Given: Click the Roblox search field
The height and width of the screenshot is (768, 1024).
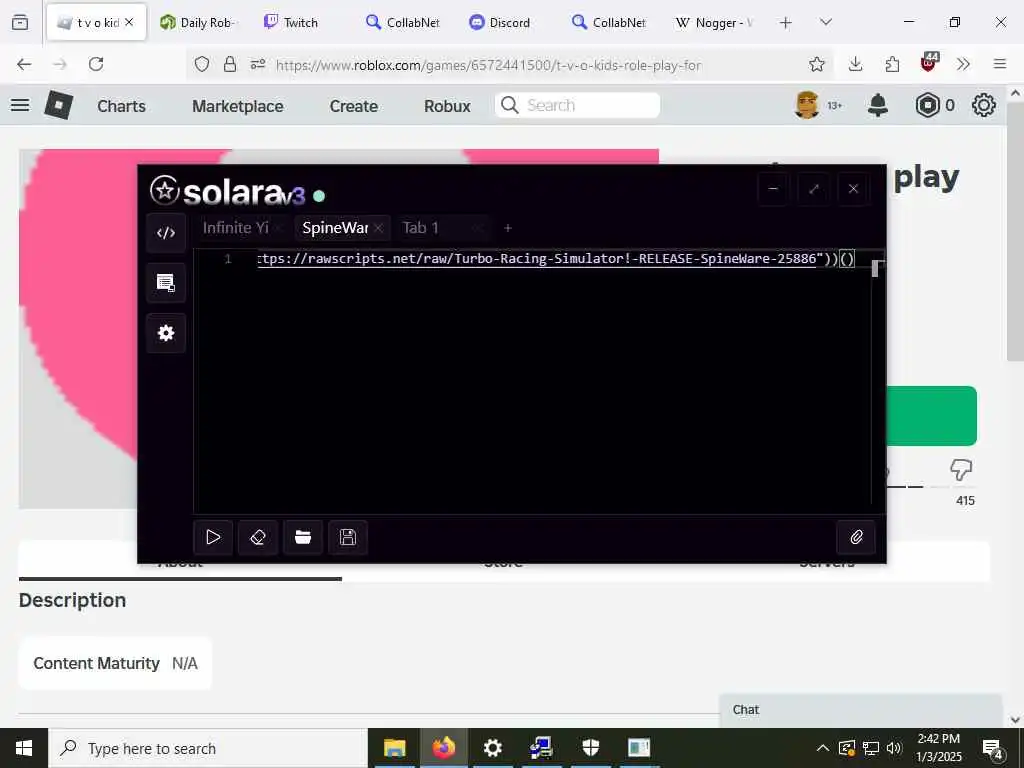Looking at the screenshot, I should 577,105.
